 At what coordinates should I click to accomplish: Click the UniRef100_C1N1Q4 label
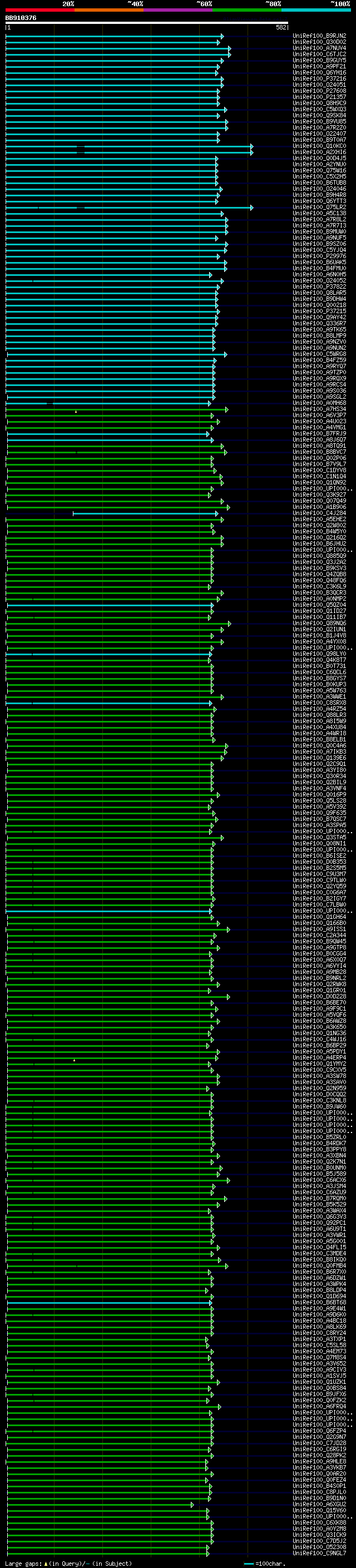pos(319,476)
